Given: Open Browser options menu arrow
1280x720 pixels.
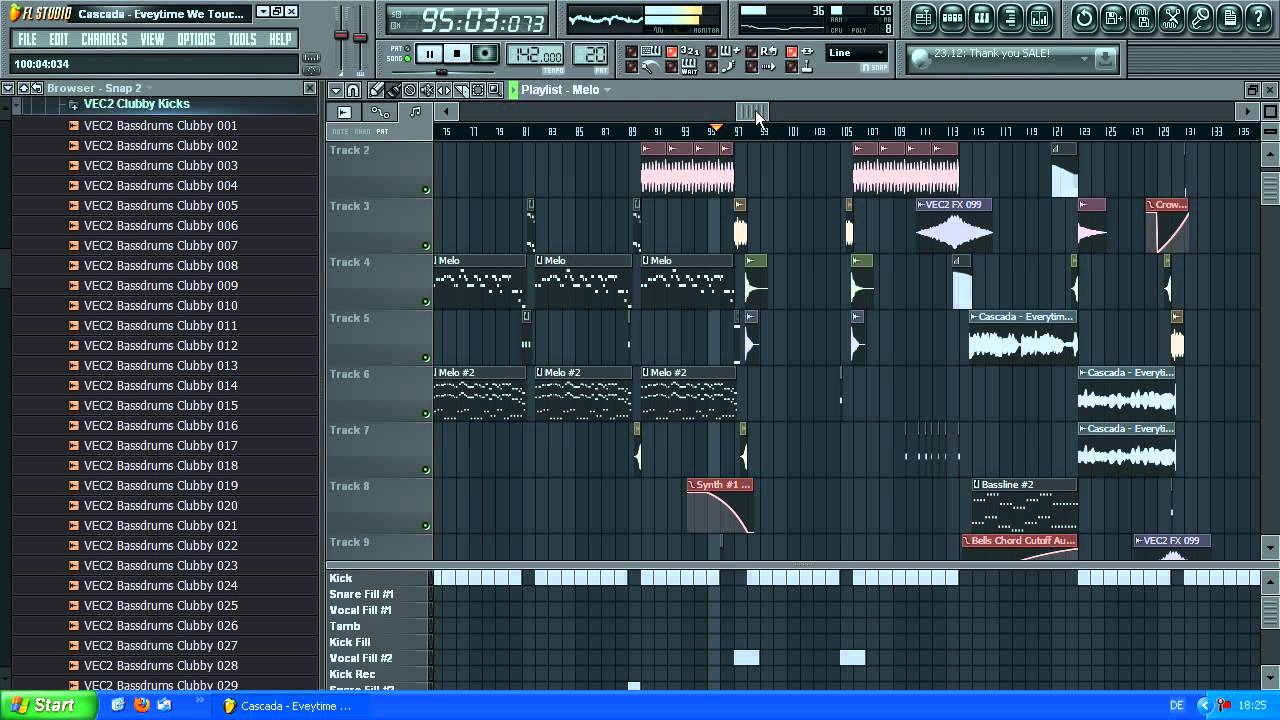Looking at the screenshot, I should point(7,88).
